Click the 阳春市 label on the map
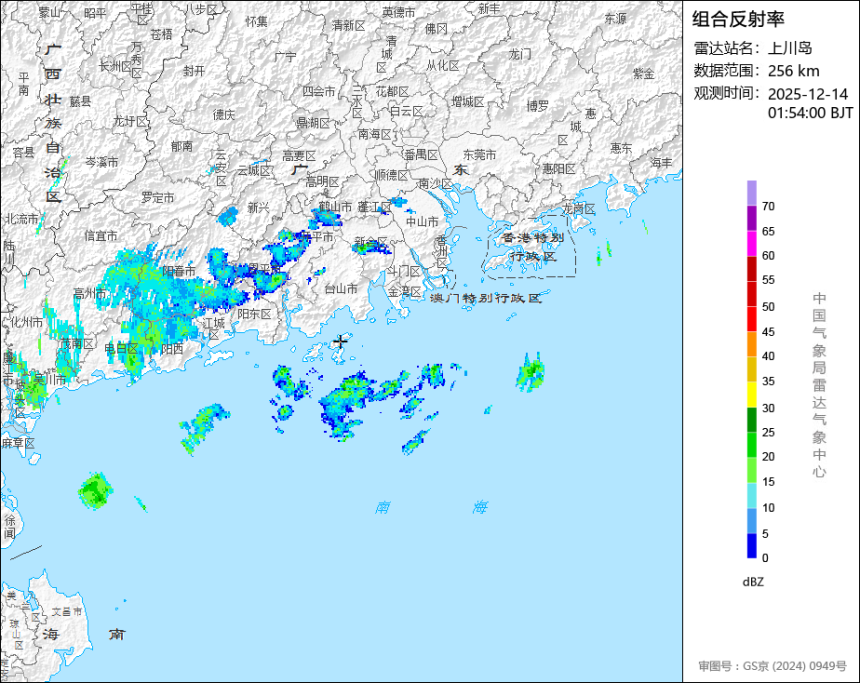860x683 pixels. 179,271
